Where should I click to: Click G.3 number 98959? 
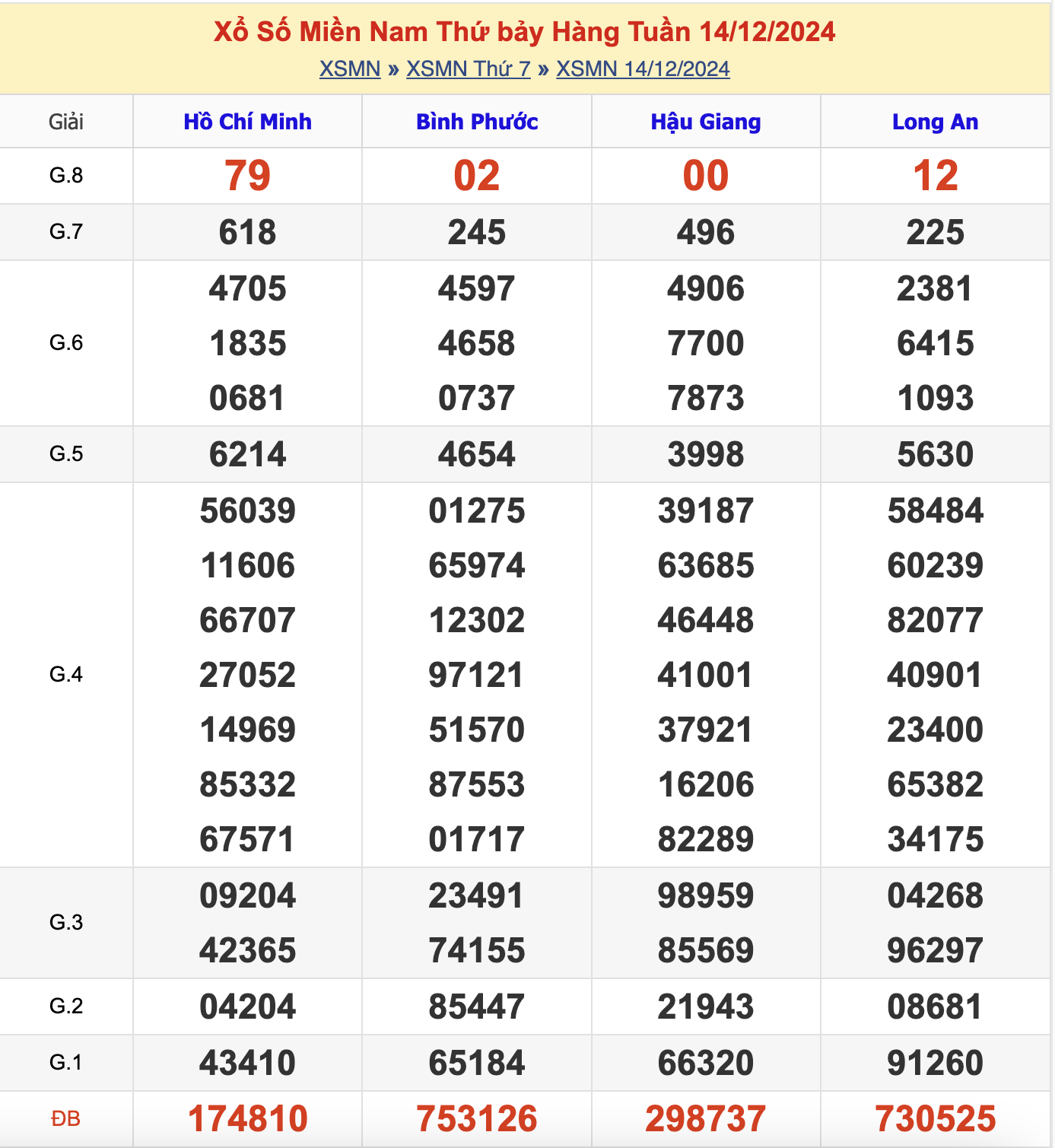click(x=706, y=895)
